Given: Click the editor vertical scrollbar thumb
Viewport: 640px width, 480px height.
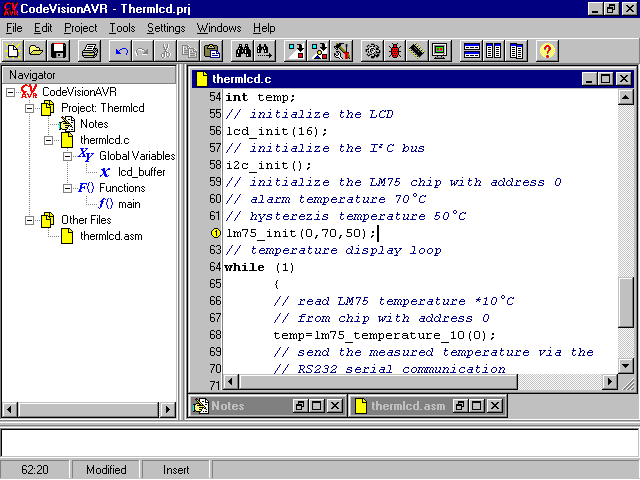Looking at the screenshot, I should click(x=626, y=302).
